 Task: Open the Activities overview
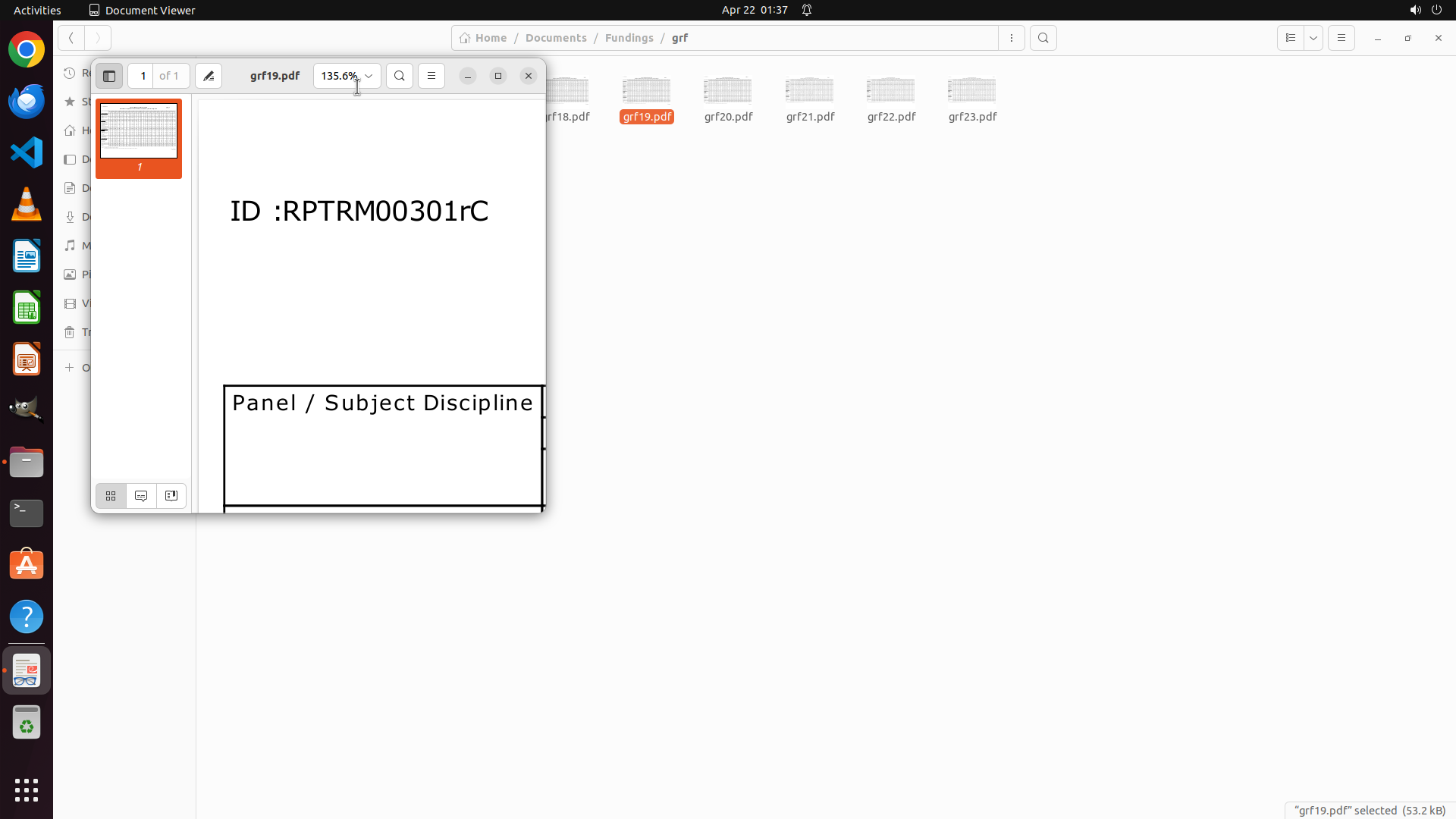(x=37, y=10)
